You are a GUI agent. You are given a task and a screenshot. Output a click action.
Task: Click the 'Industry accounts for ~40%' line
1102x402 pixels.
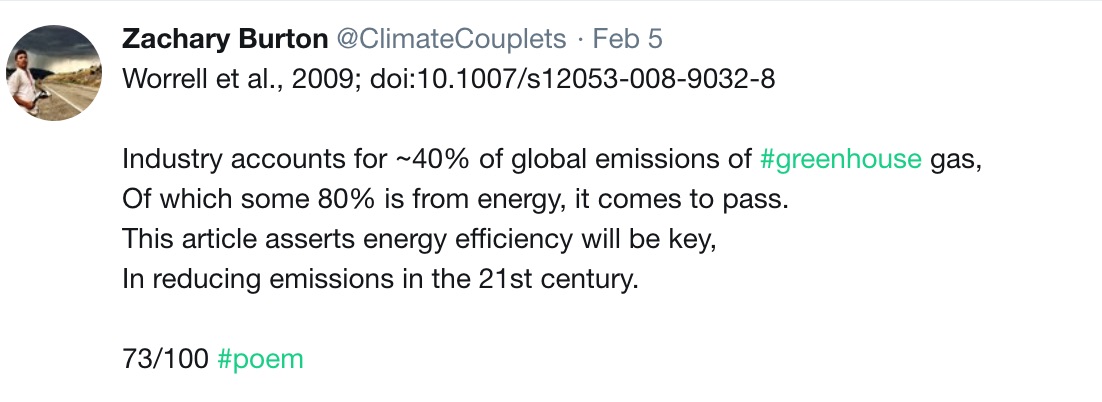[x=552, y=160]
